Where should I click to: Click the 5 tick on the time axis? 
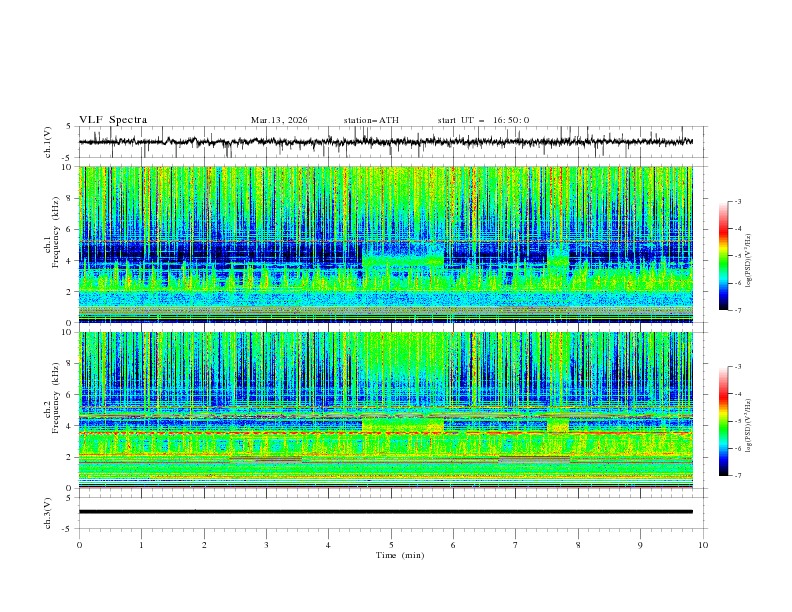point(391,545)
